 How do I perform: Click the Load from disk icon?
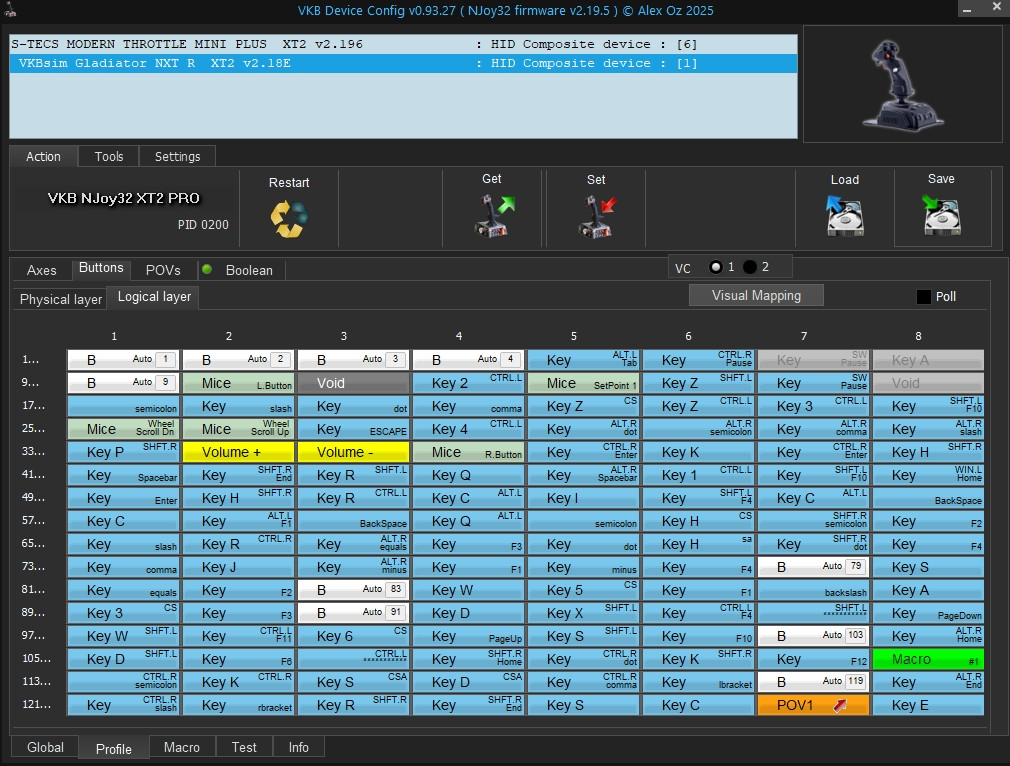tap(845, 215)
